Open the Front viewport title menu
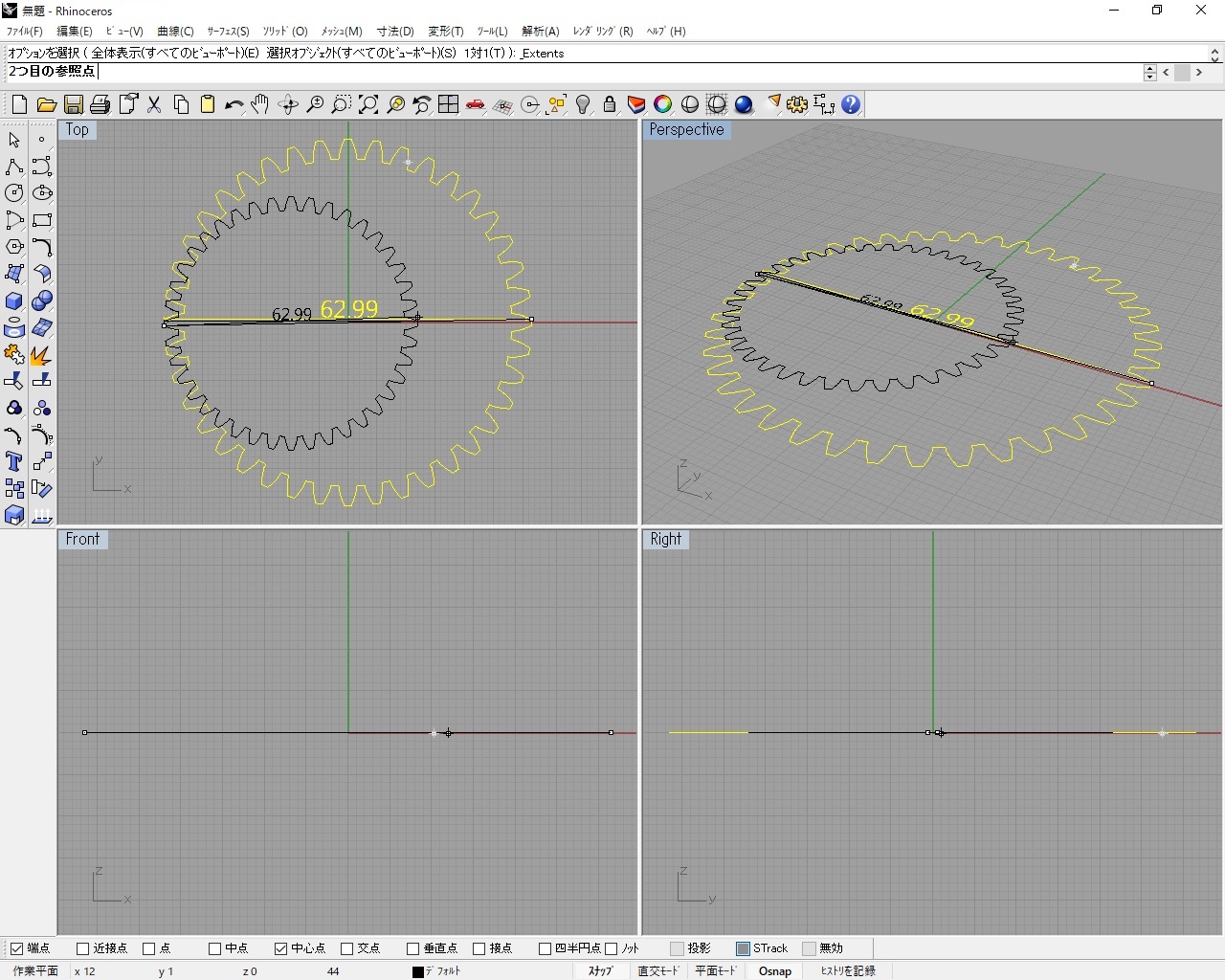Image resolution: width=1225 pixels, height=980 pixels. pyautogui.click(x=82, y=540)
